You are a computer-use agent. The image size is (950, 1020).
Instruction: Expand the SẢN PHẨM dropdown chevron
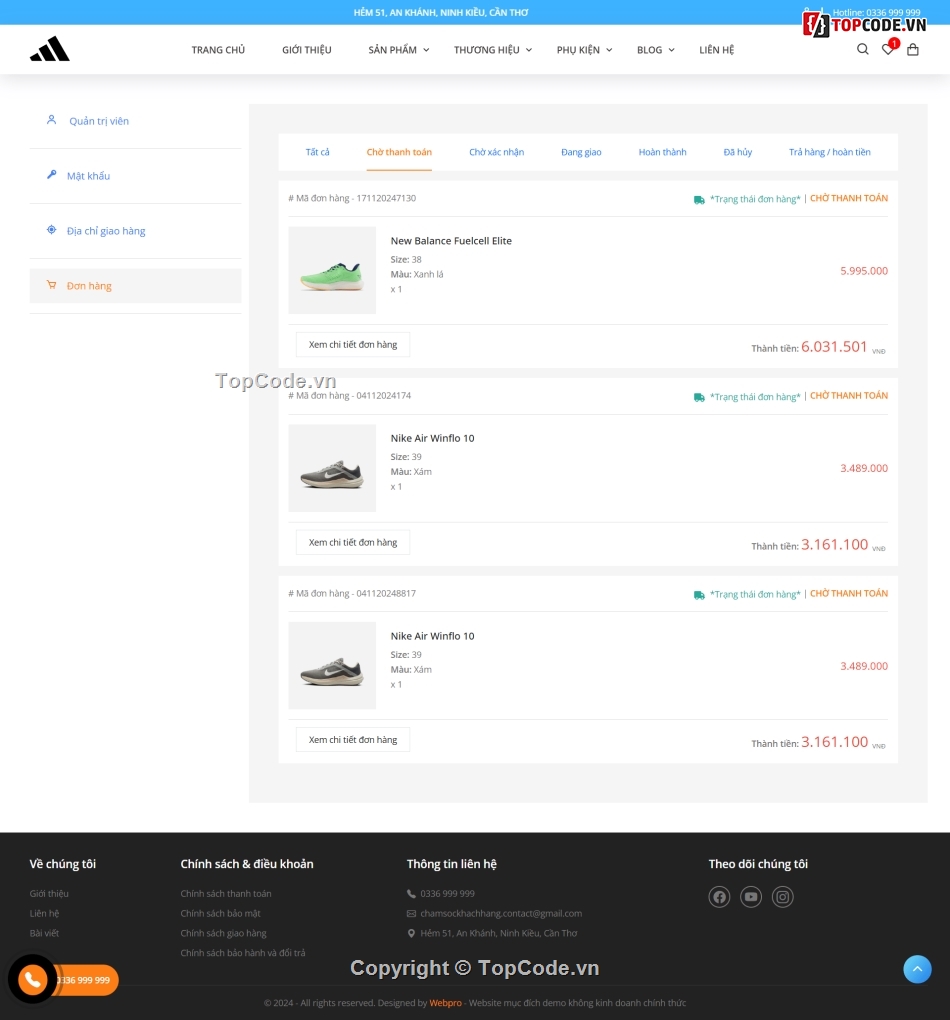pyautogui.click(x=426, y=50)
